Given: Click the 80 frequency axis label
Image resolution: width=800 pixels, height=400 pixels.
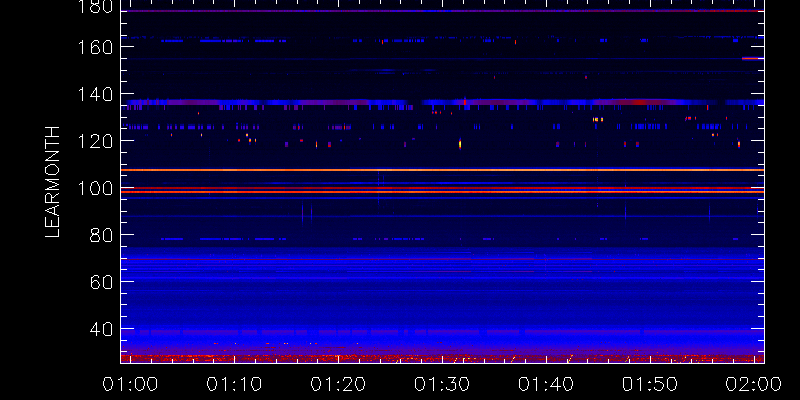Looking at the screenshot, I should click(x=101, y=235).
